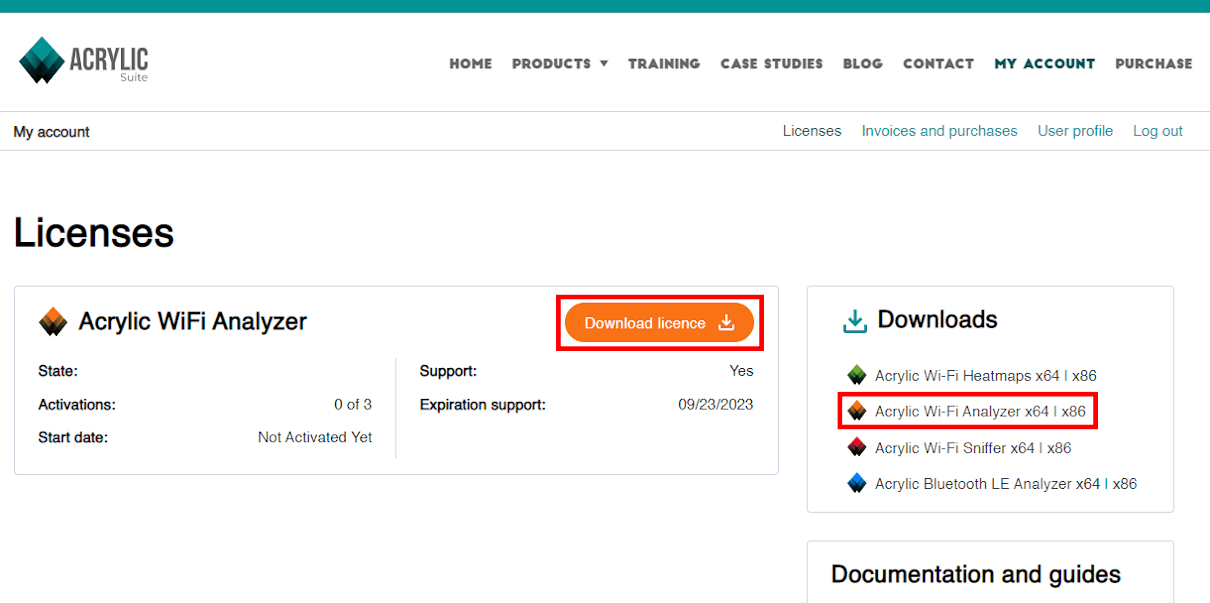Click the Acrylic Suite logo
The width and height of the screenshot is (1210, 603).
(84, 61)
